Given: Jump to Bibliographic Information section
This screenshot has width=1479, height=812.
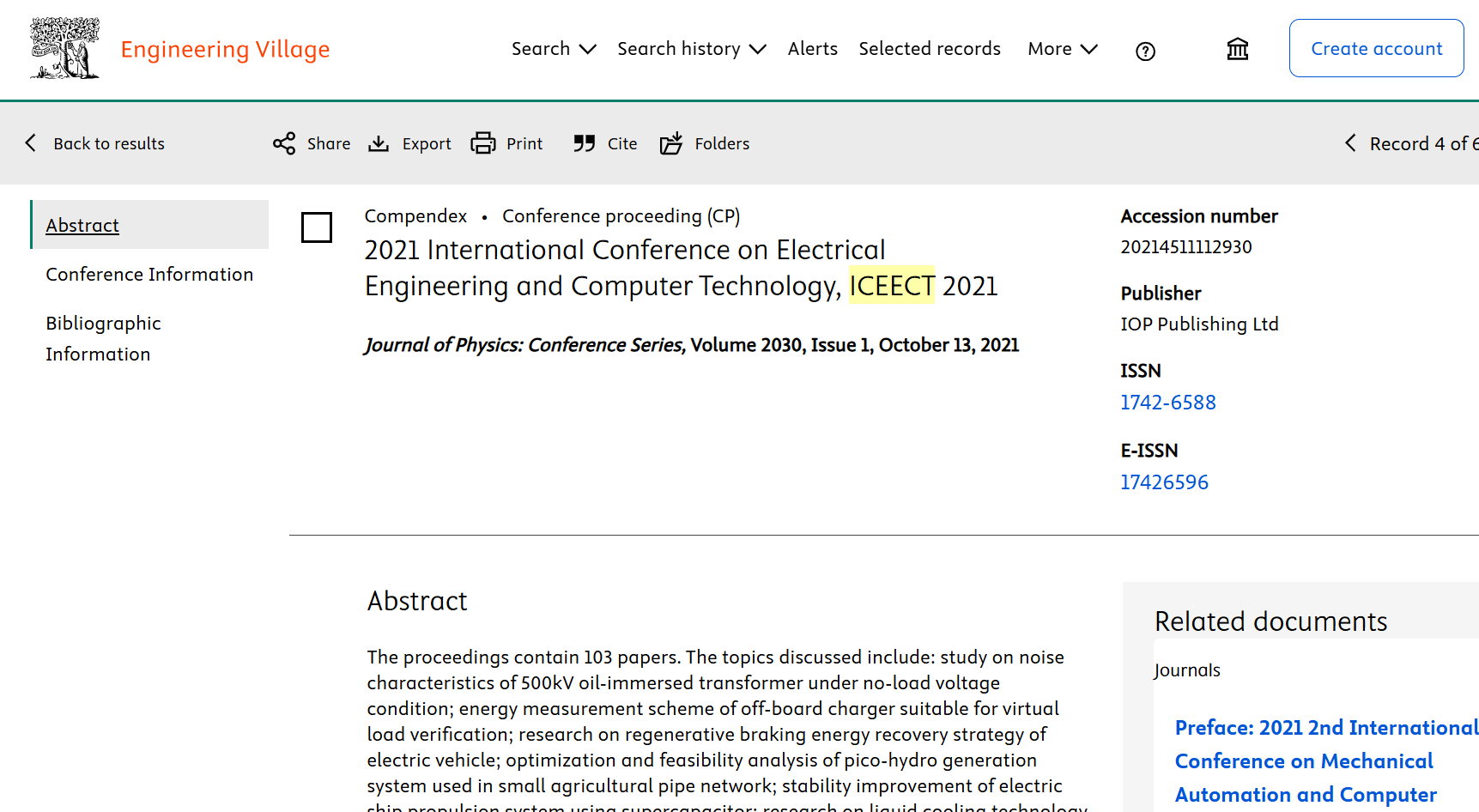Looking at the screenshot, I should (x=103, y=338).
